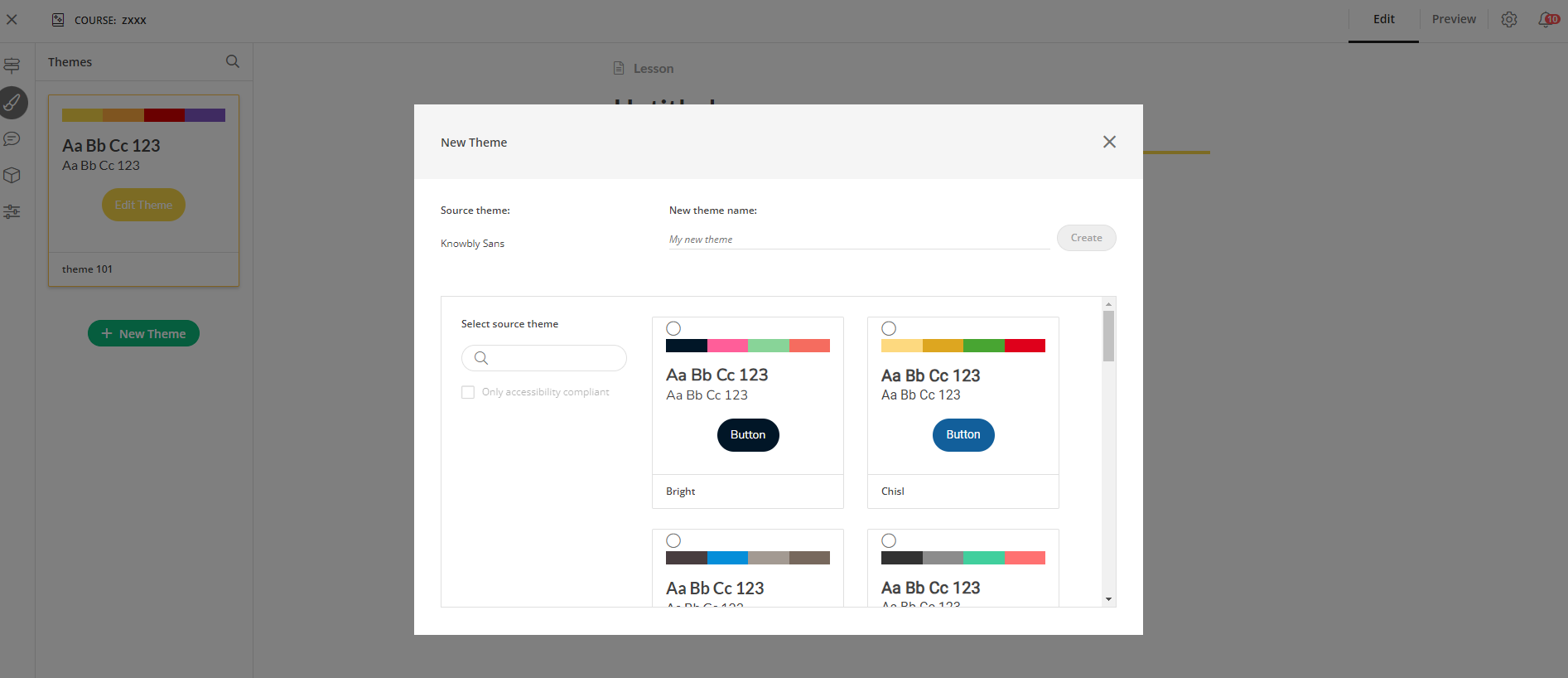This screenshot has width=1568, height=678.
Task: Open the 3D box assets sidebar icon
Action: (x=12, y=175)
